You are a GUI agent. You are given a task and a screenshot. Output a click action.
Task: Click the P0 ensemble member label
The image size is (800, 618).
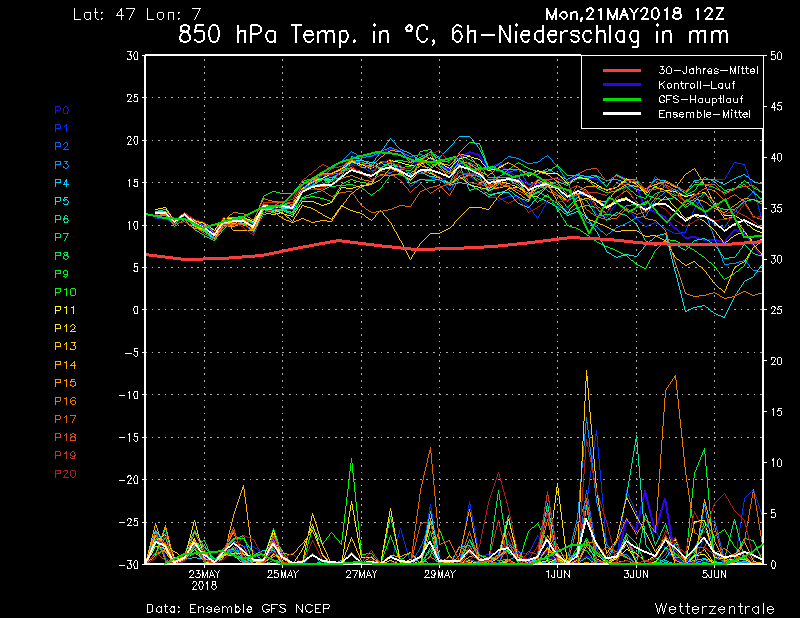61,110
